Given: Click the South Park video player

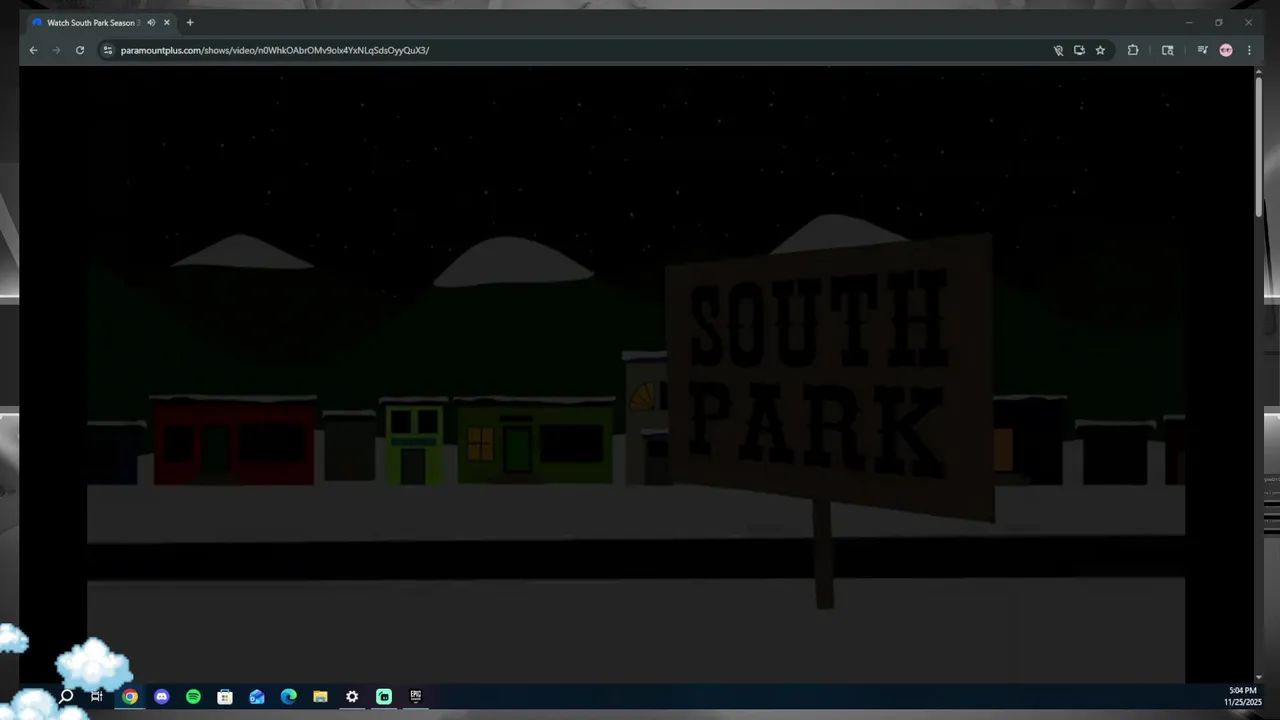Looking at the screenshot, I should 636,375.
